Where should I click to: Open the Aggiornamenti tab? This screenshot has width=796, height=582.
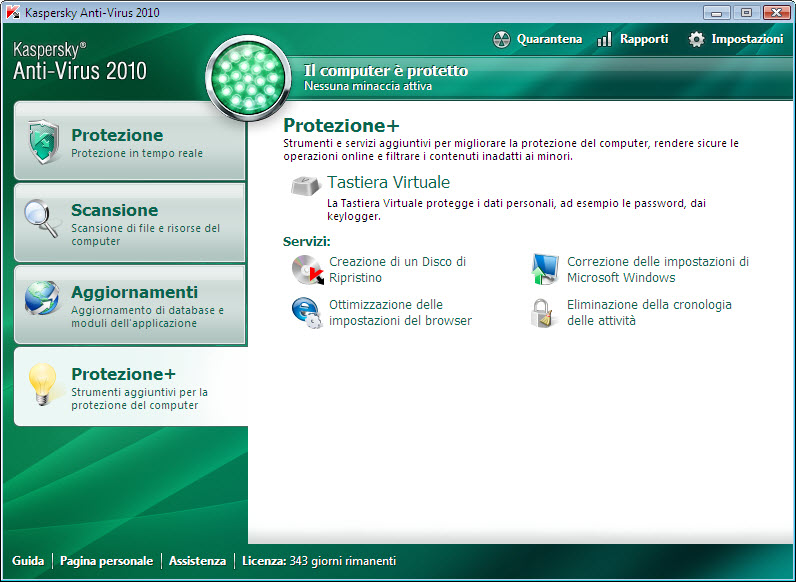pos(129,304)
